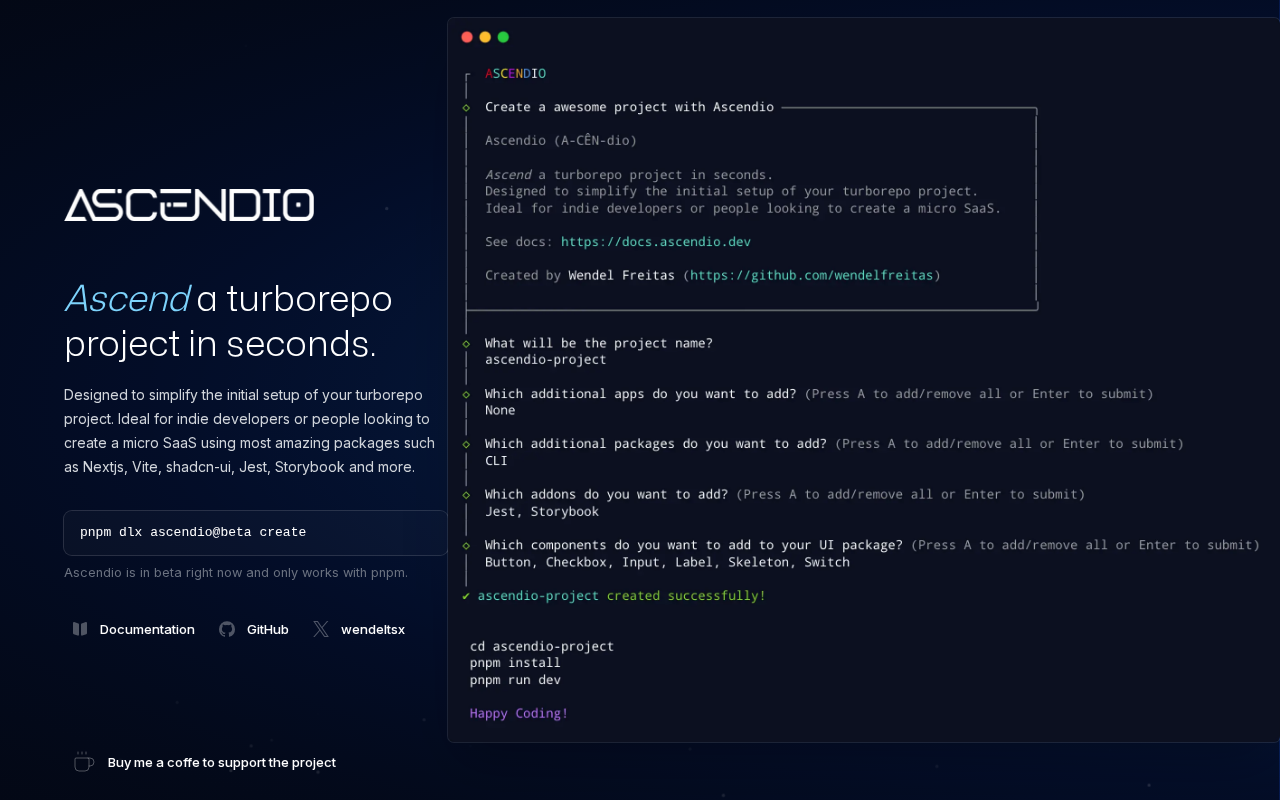Click the prompt 'What will be the project name?'
This screenshot has width=1280, height=800.
(x=599, y=343)
